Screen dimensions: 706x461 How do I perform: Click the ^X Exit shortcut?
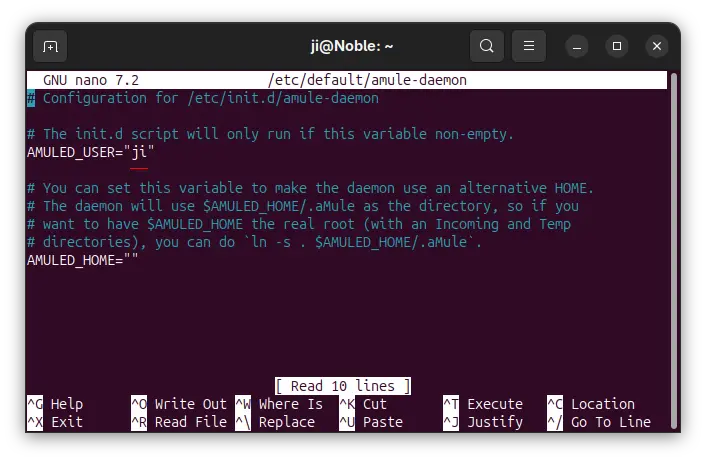click(x=55, y=422)
